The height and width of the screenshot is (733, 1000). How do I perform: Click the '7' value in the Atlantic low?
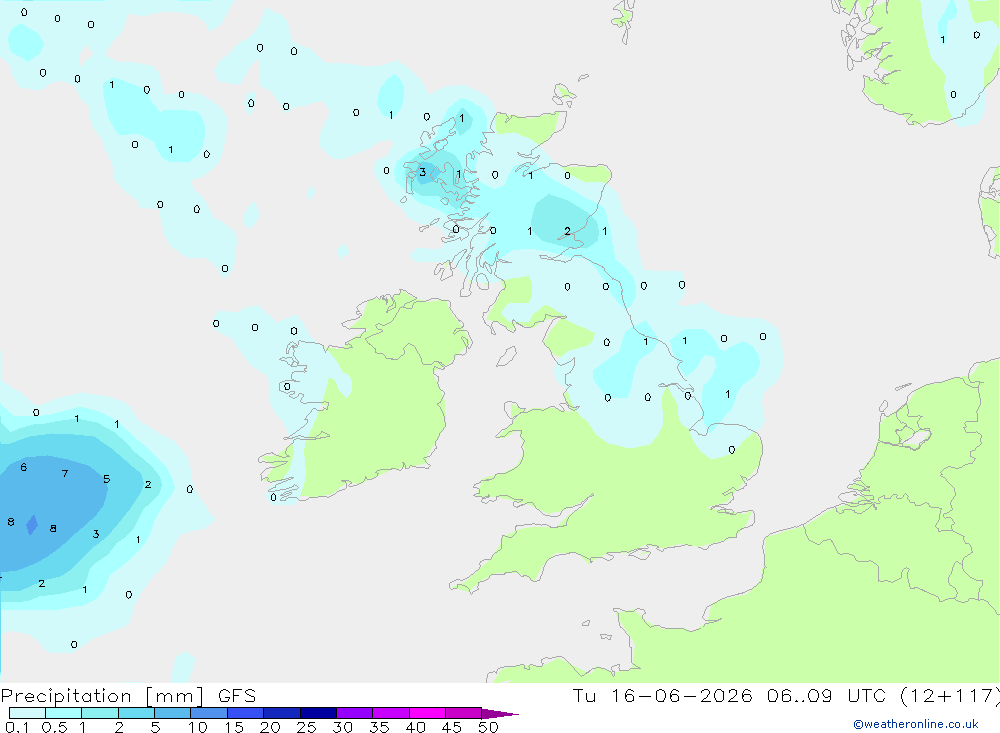tap(64, 473)
